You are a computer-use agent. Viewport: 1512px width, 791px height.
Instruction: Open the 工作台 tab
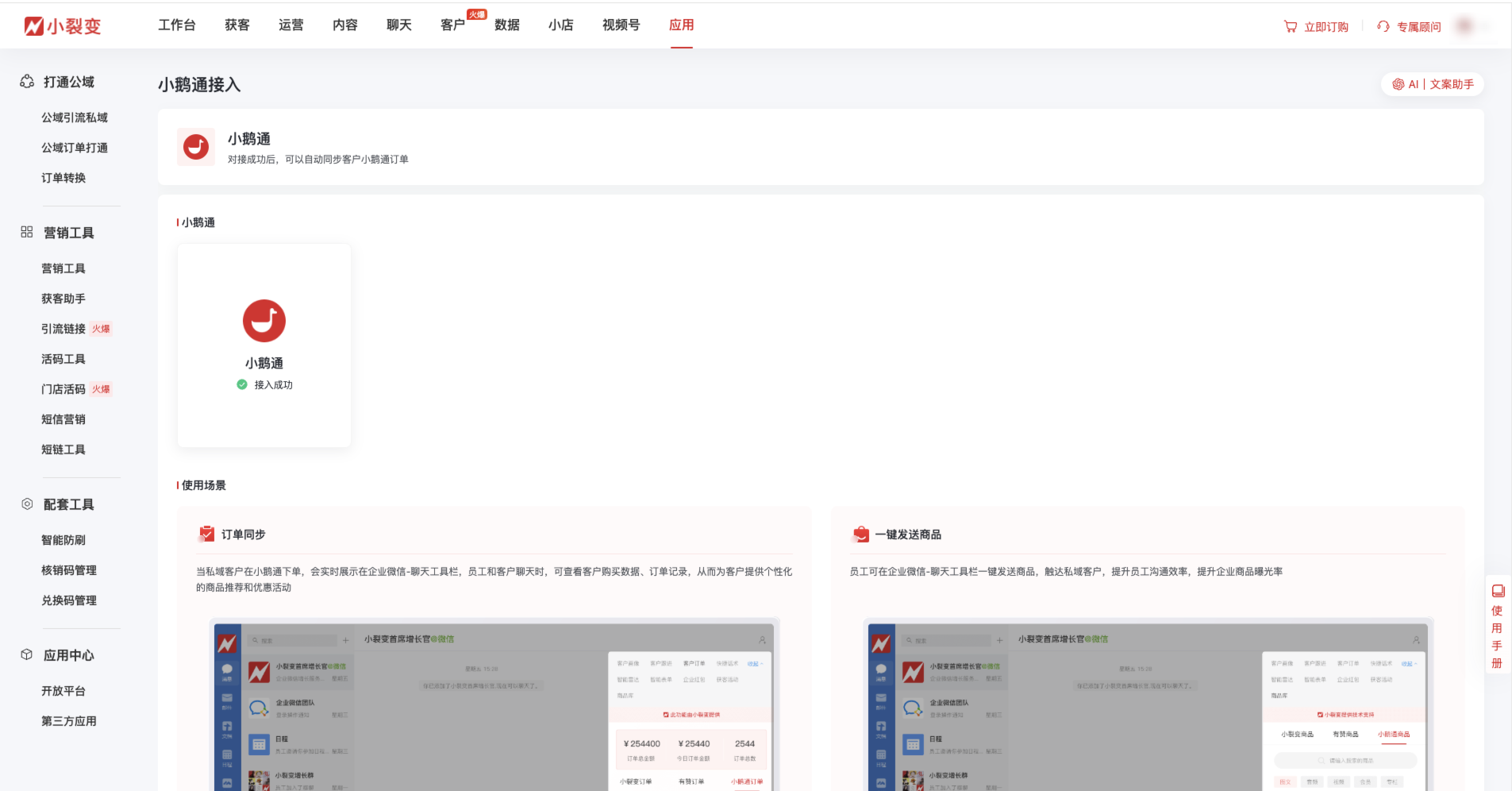[x=177, y=25]
